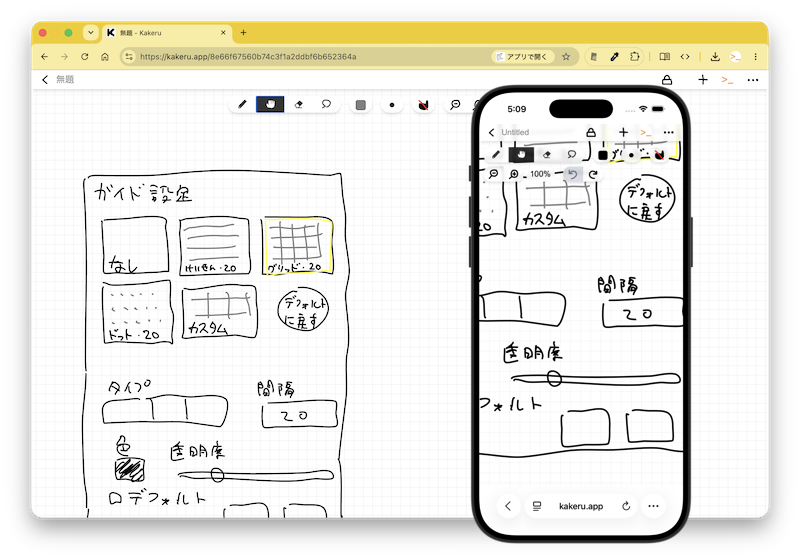Click the browser profile avatar icon
The height and width of the screenshot is (559, 800).
pos(735,57)
